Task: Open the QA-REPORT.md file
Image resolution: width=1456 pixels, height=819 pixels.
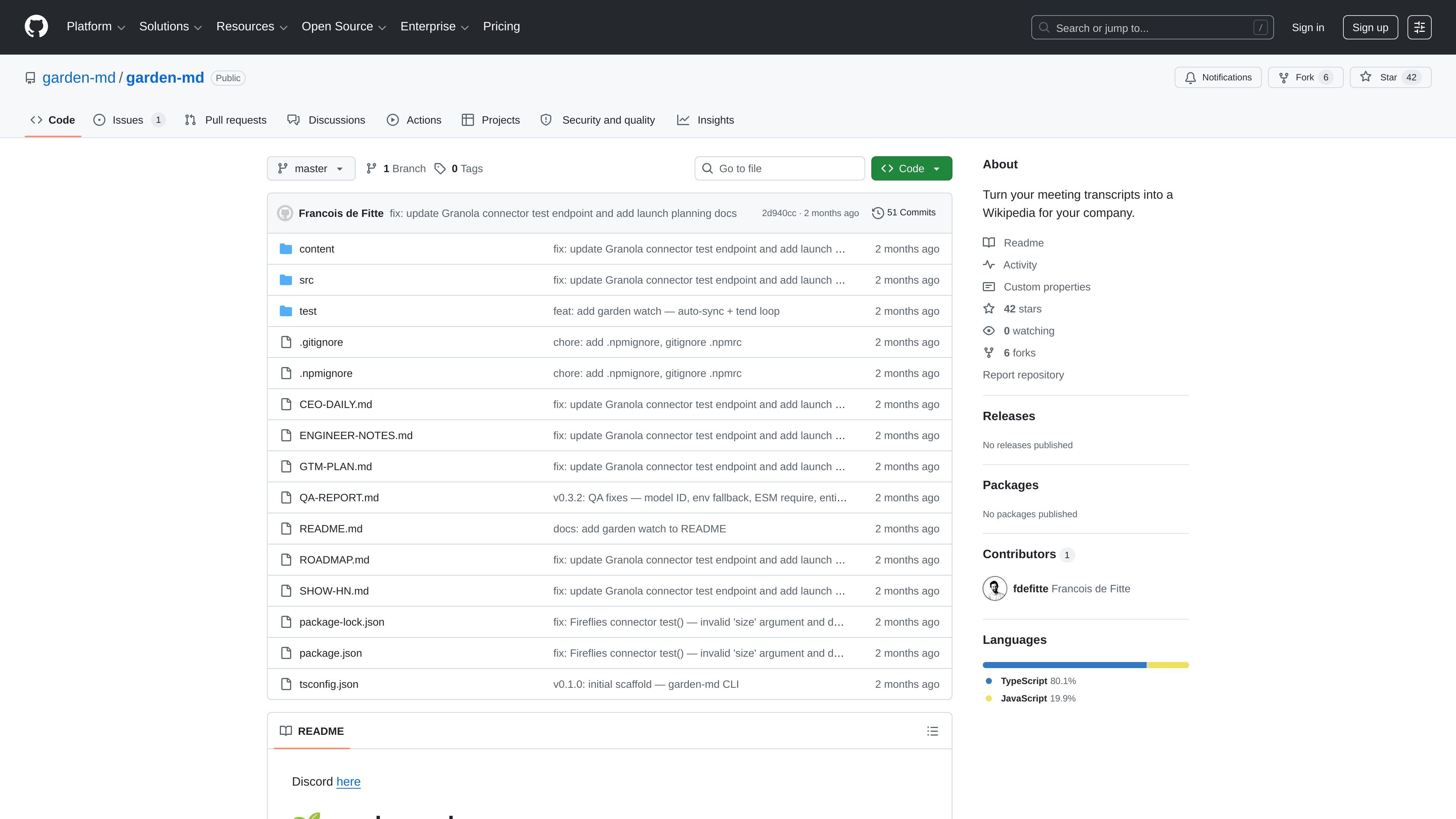Action: coord(339,497)
